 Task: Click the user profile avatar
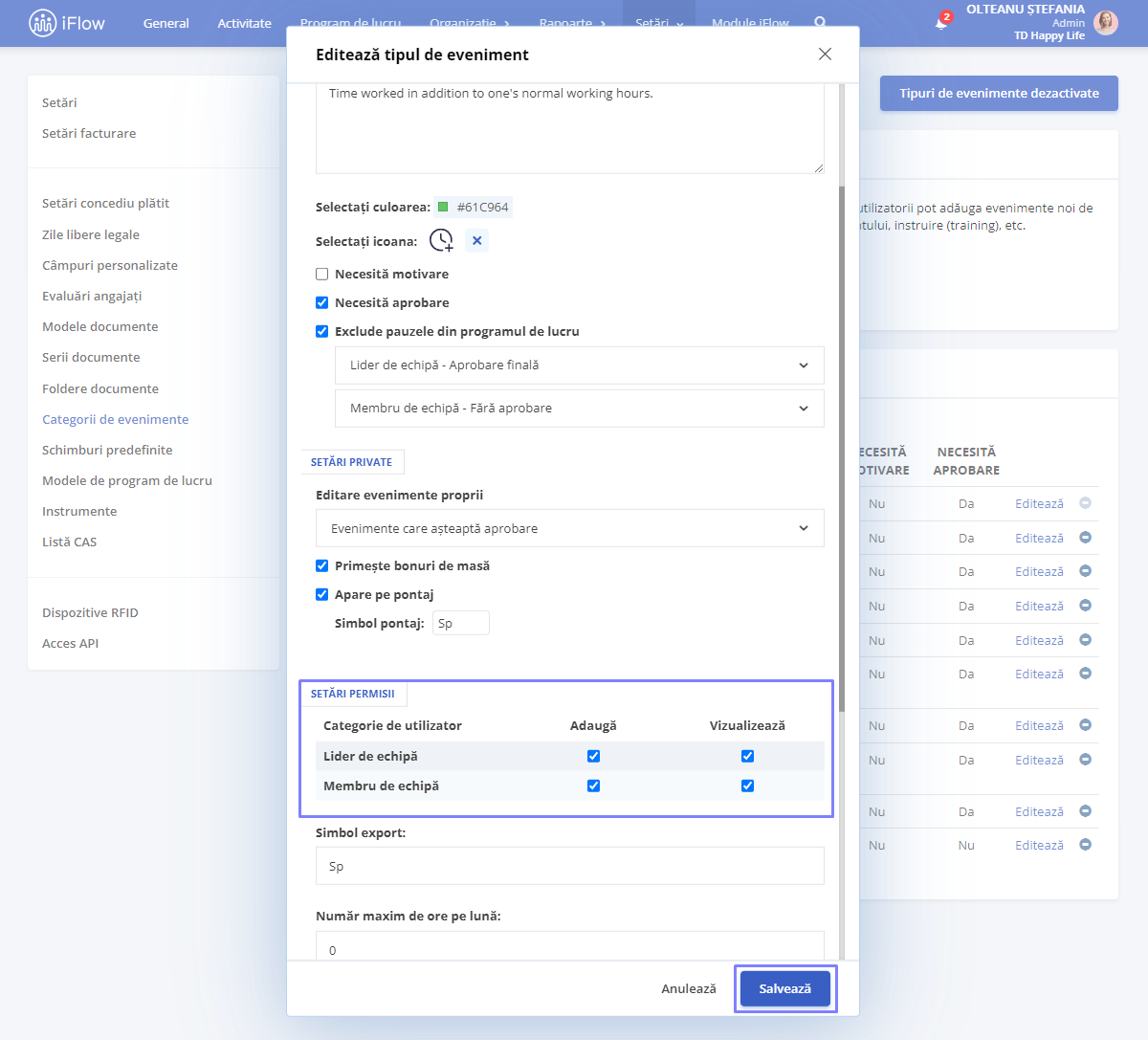[x=1106, y=23]
